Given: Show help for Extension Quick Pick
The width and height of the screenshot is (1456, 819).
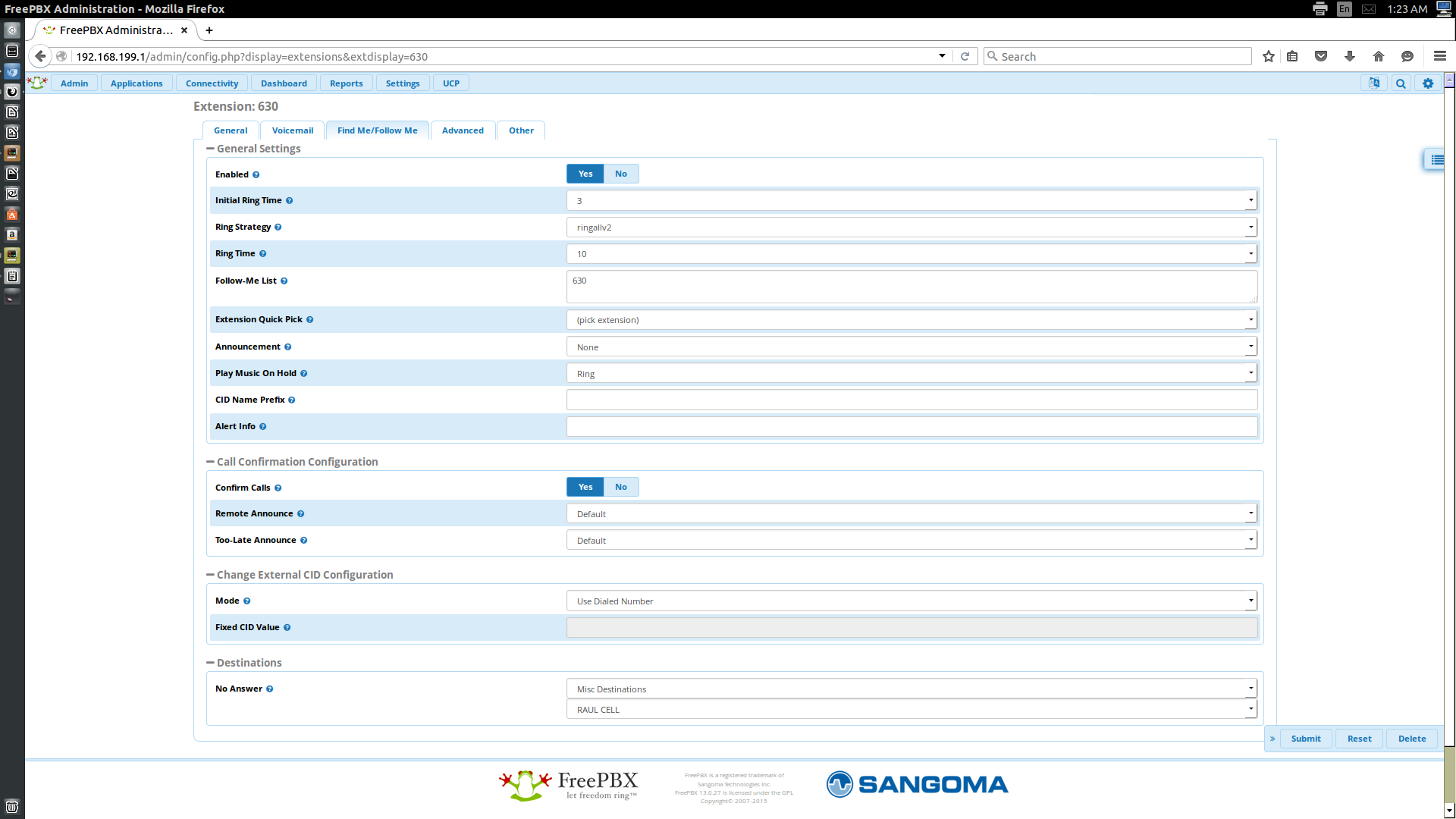Looking at the screenshot, I should tap(309, 320).
